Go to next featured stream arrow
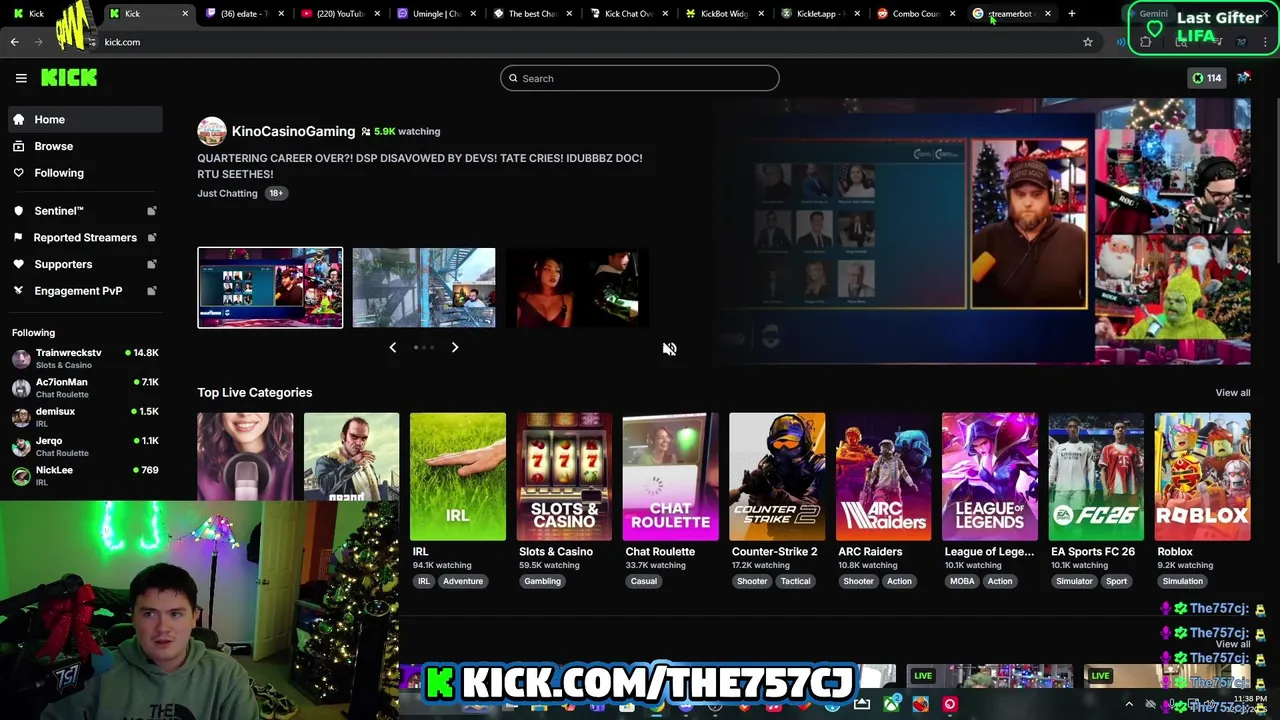Image resolution: width=1280 pixels, height=720 pixels. [x=455, y=347]
